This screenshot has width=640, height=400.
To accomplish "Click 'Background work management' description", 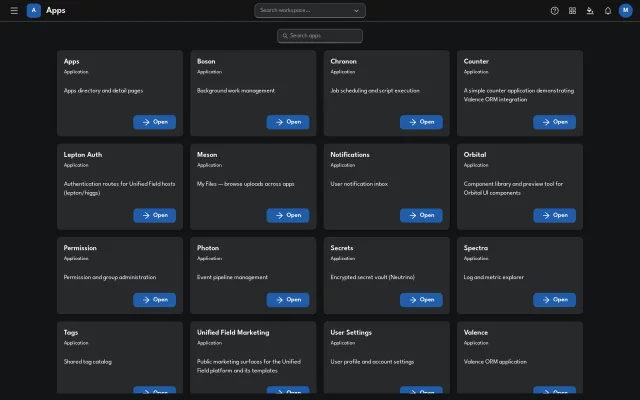I will 236,91.
